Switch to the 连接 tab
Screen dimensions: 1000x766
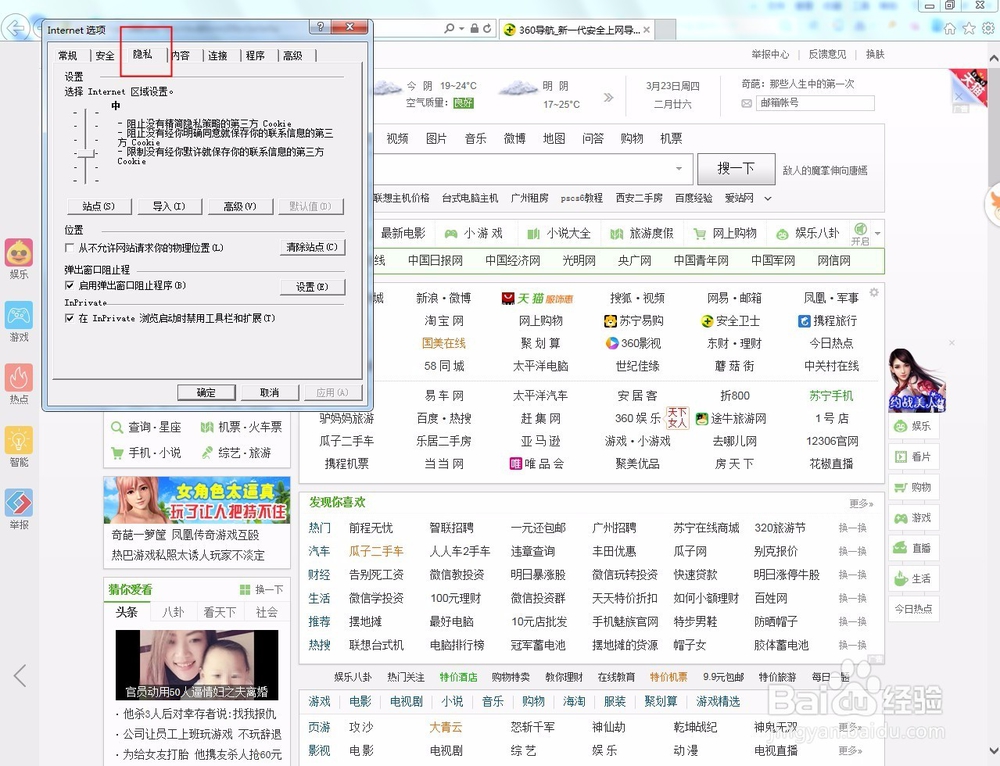tap(217, 55)
